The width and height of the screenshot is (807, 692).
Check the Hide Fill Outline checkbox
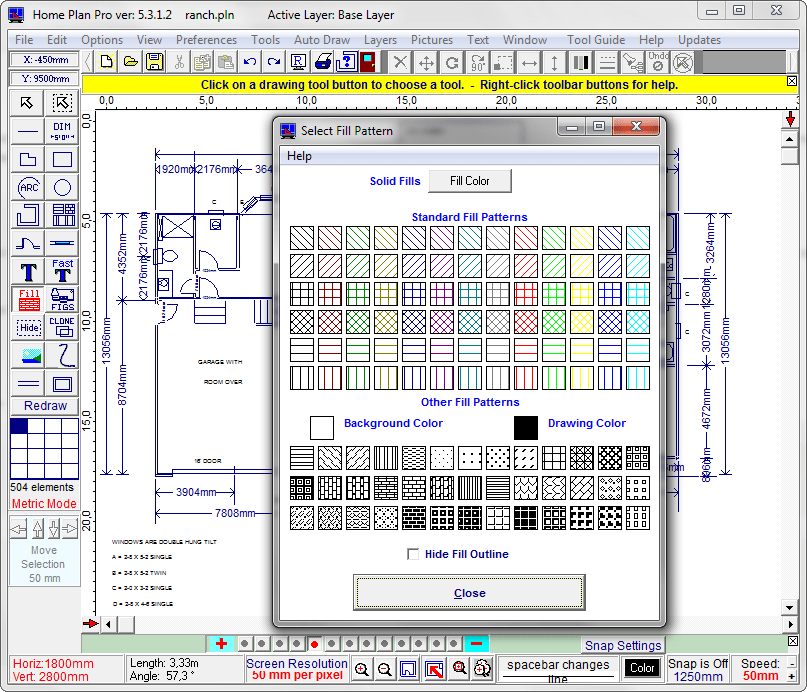click(413, 554)
